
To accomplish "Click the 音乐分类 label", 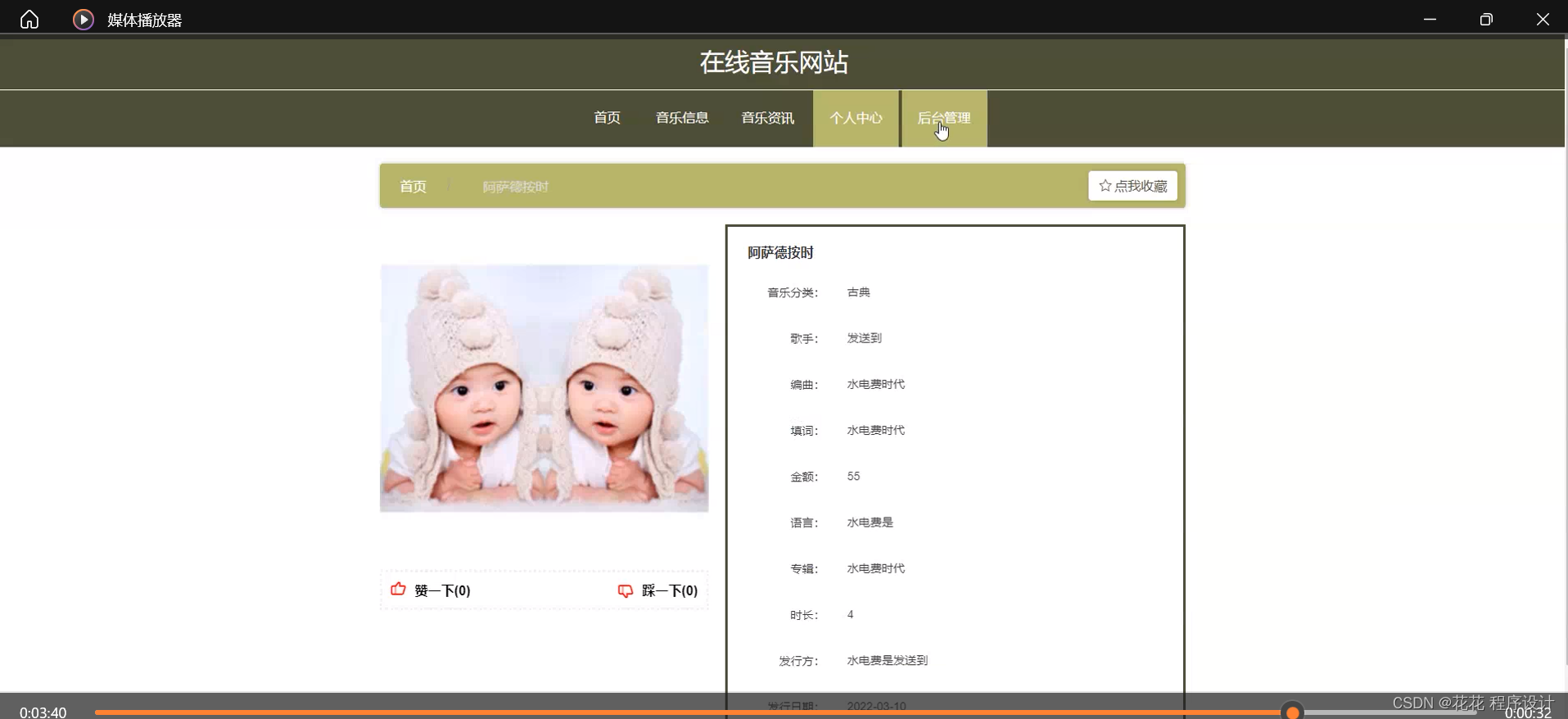I will point(792,293).
